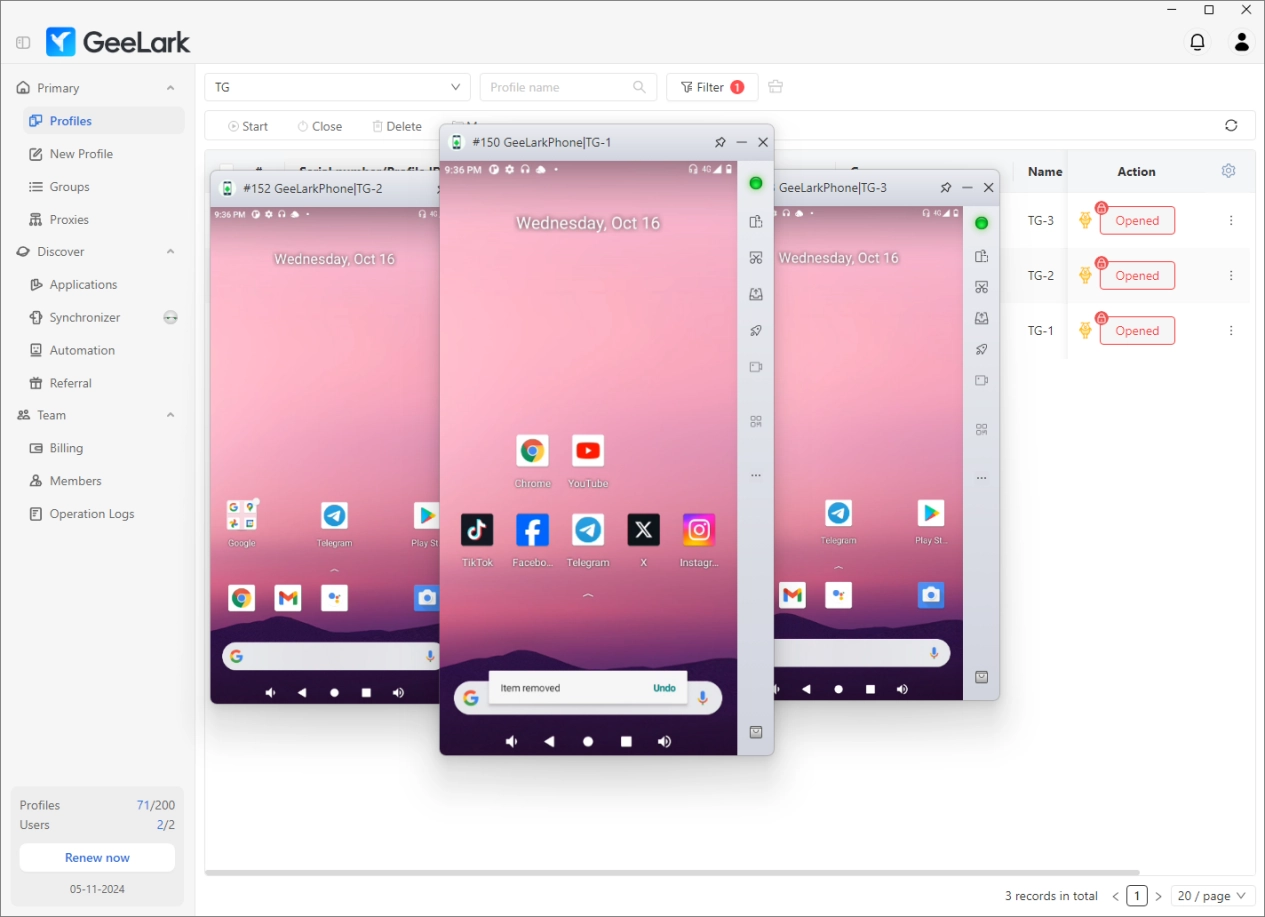Refresh the profiles list
This screenshot has width=1265, height=917.
pos(1231,126)
